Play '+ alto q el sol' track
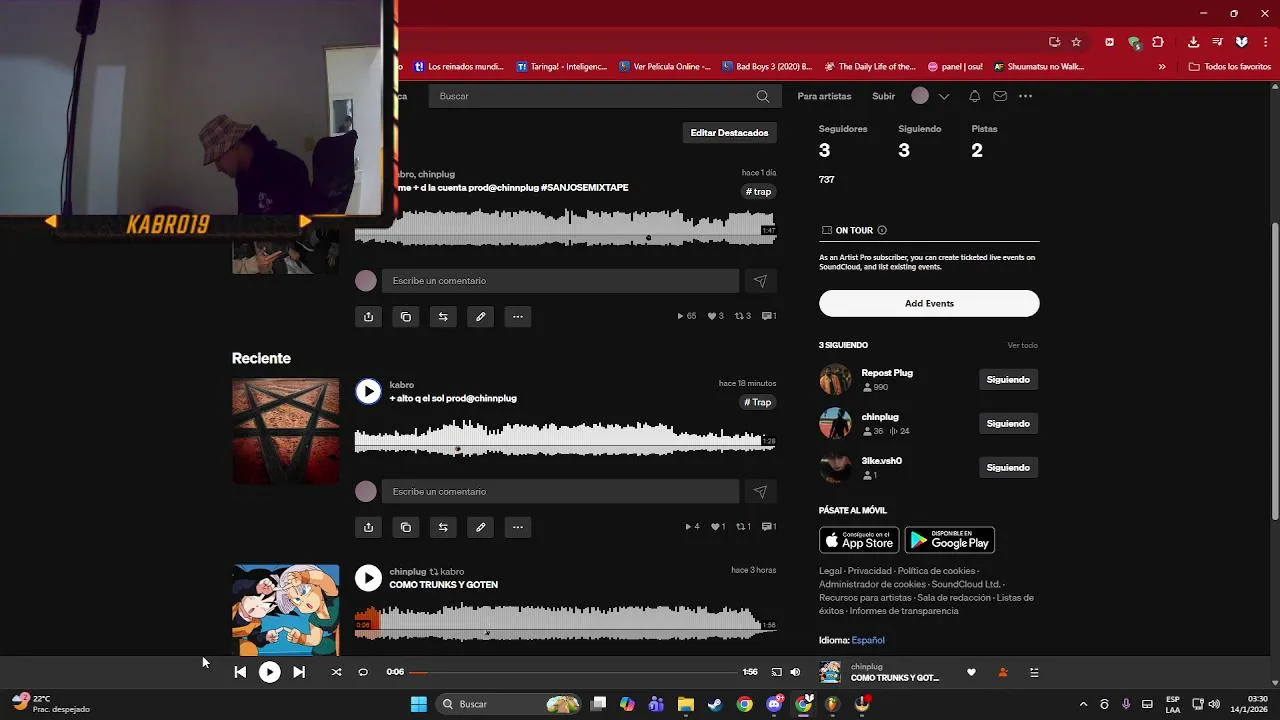Viewport: 1280px width, 720px height. click(x=368, y=391)
